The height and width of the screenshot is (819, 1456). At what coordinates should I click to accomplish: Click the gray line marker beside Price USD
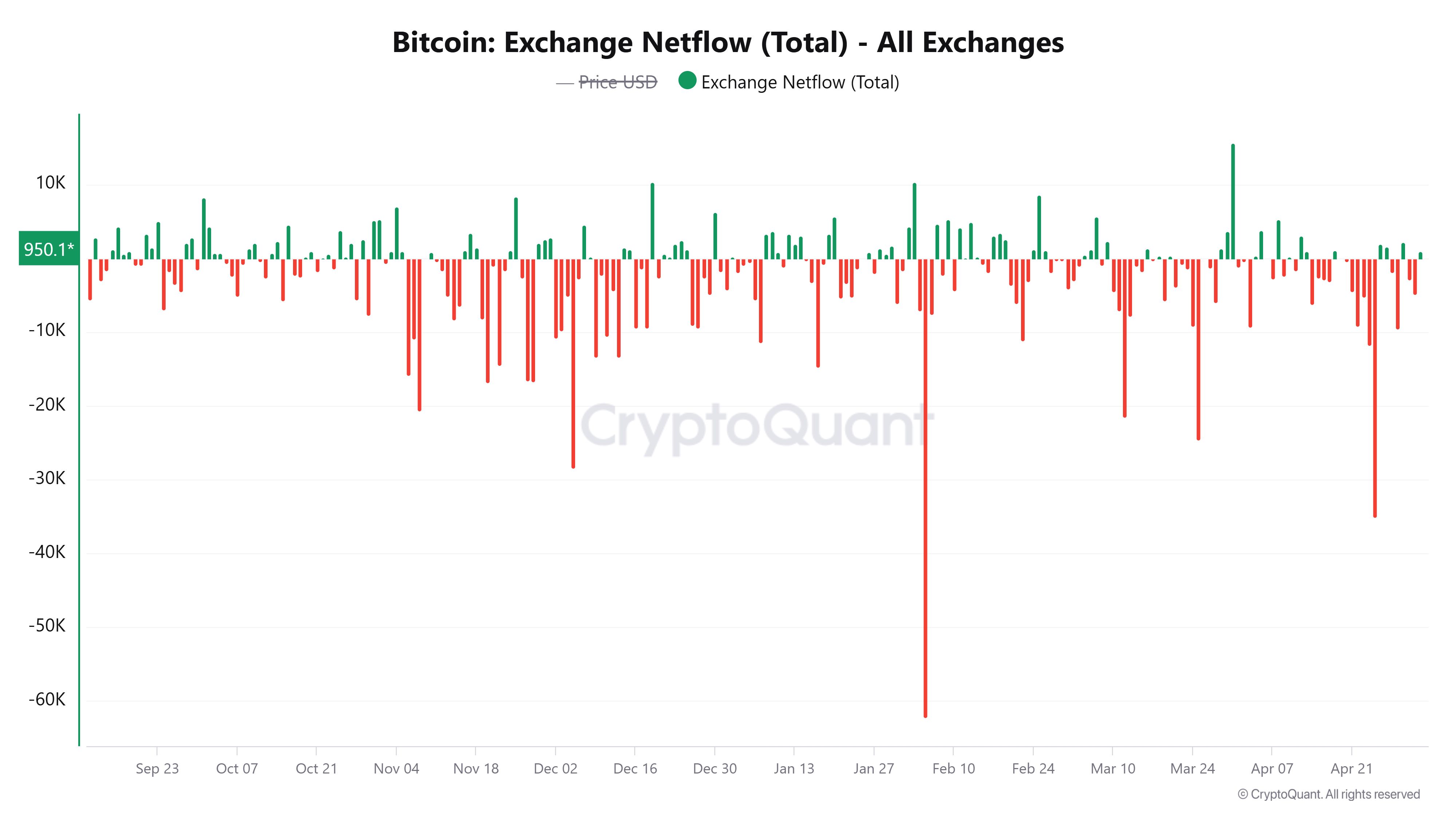pyautogui.click(x=565, y=83)
